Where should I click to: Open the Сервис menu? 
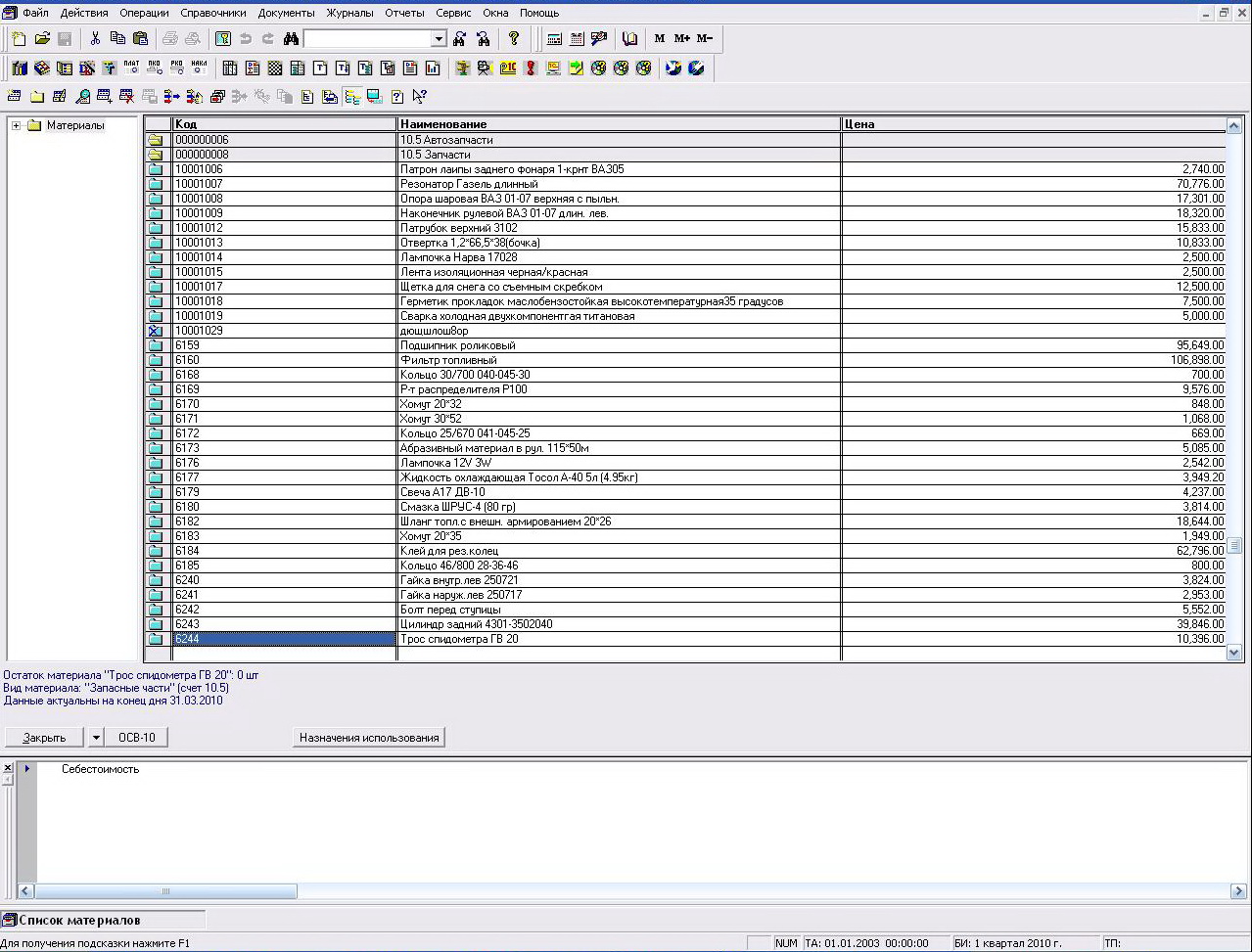(453, 13)
